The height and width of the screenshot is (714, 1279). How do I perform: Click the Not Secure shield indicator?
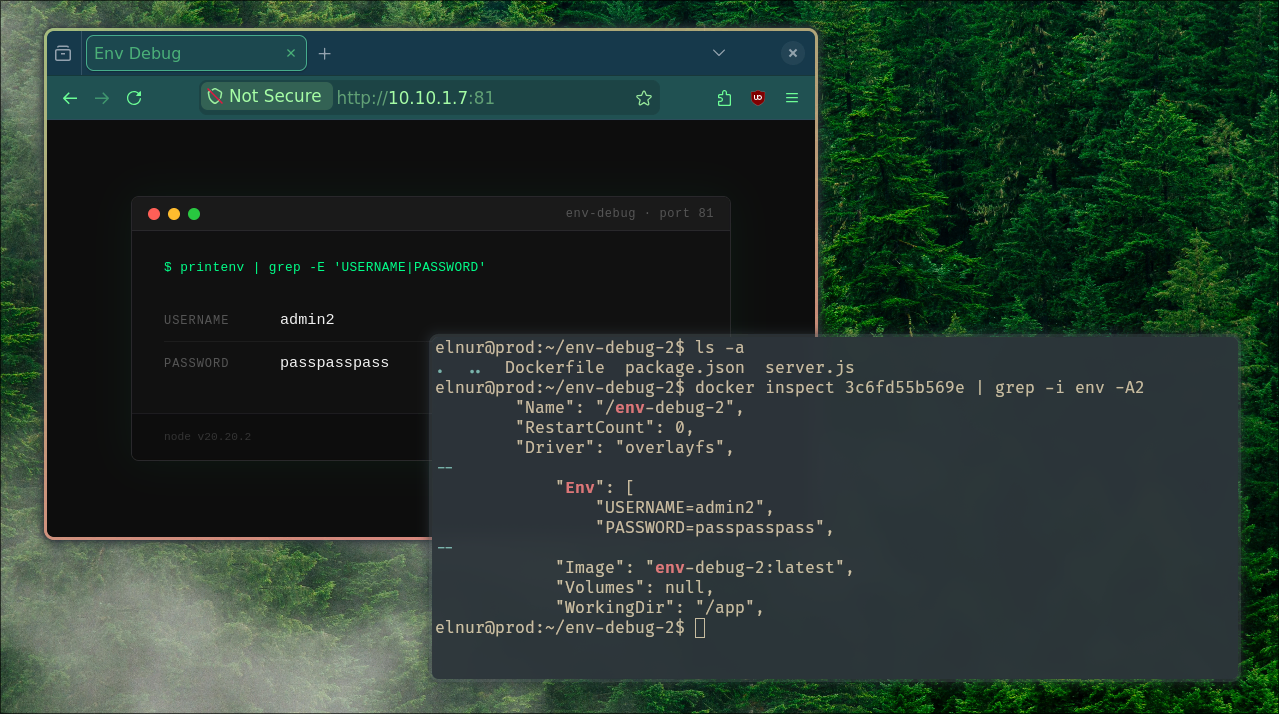(x=267, y=96)
